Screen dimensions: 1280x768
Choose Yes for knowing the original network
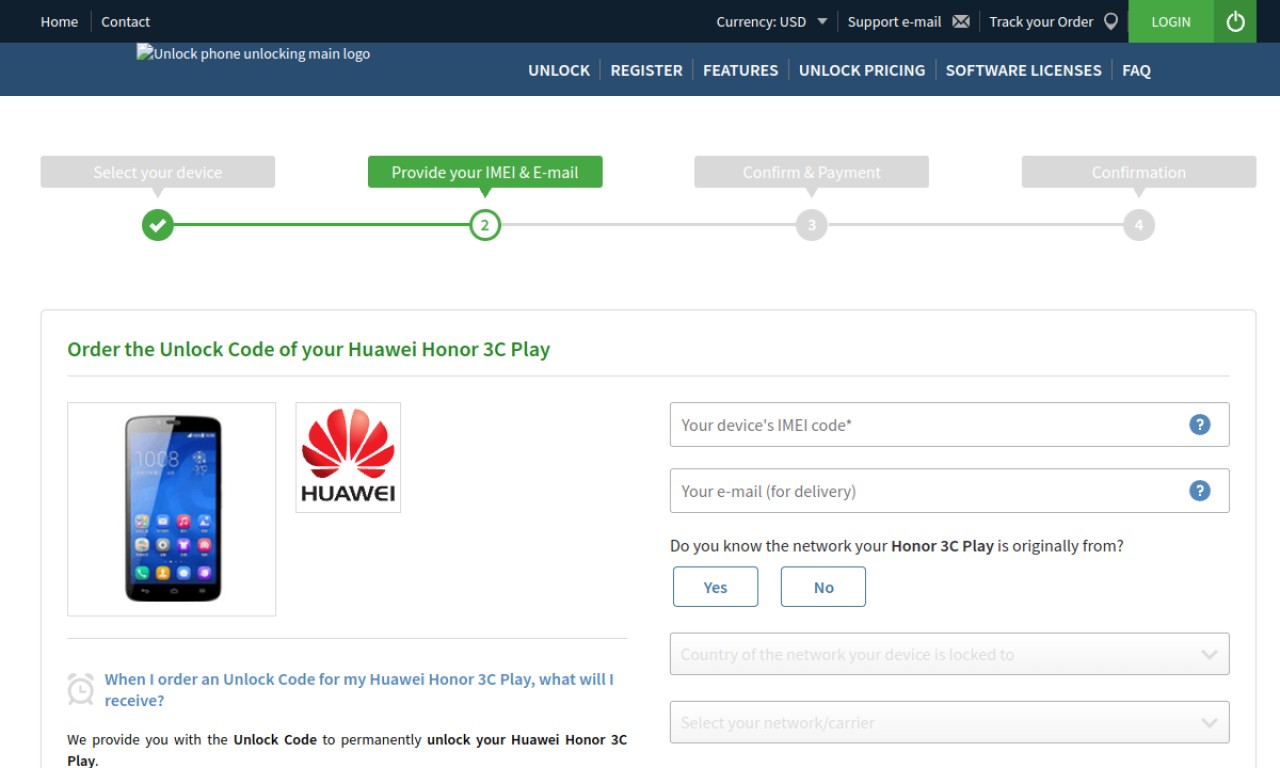pyautogui.click(x=715, y=587)
